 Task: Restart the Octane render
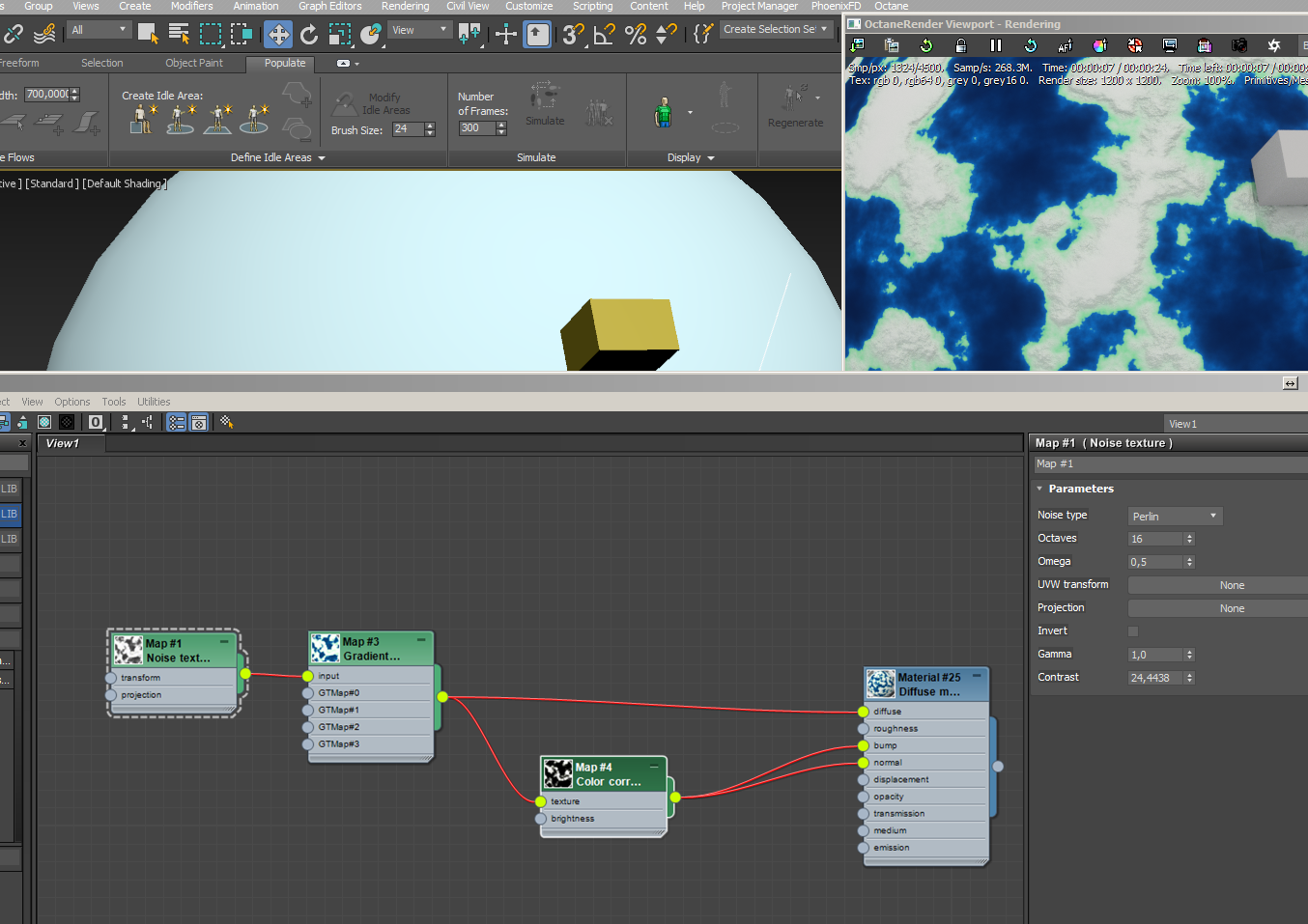[1031, 45]
